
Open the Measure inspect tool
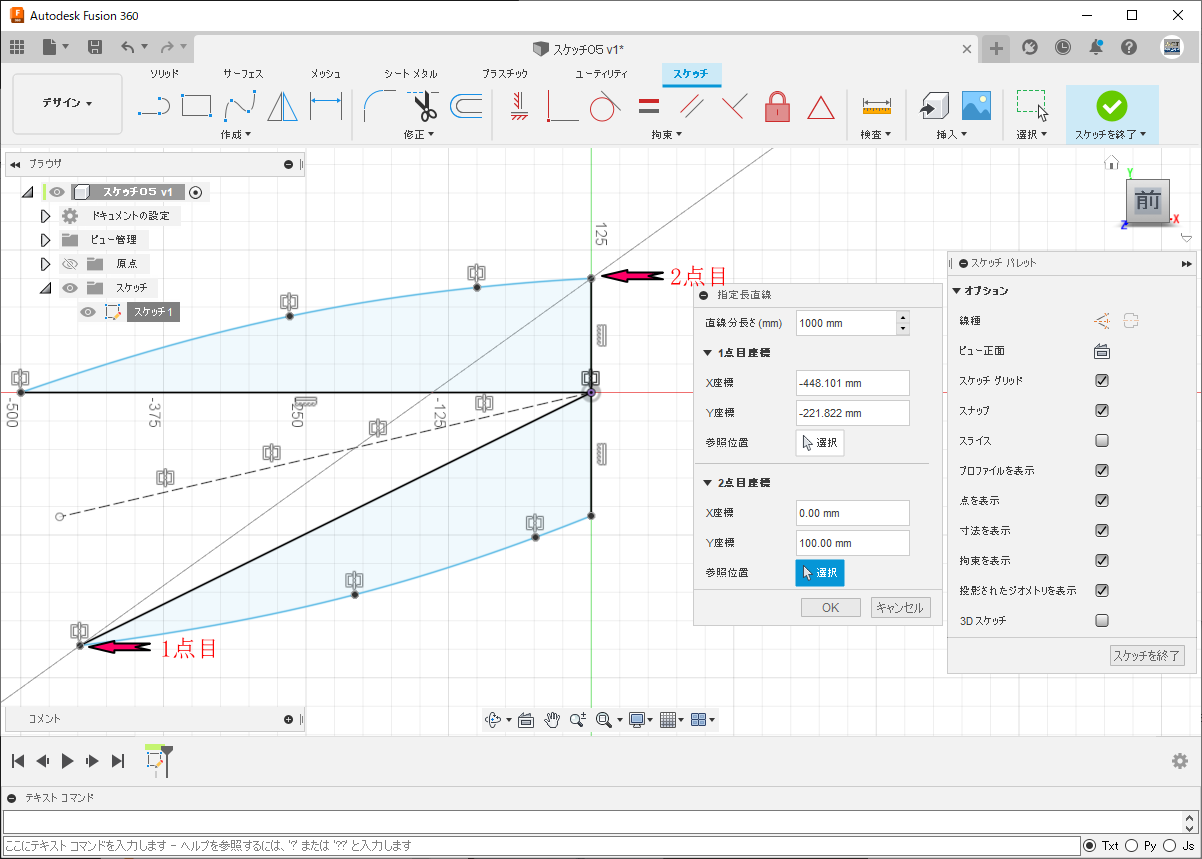[x=877, y=106]
